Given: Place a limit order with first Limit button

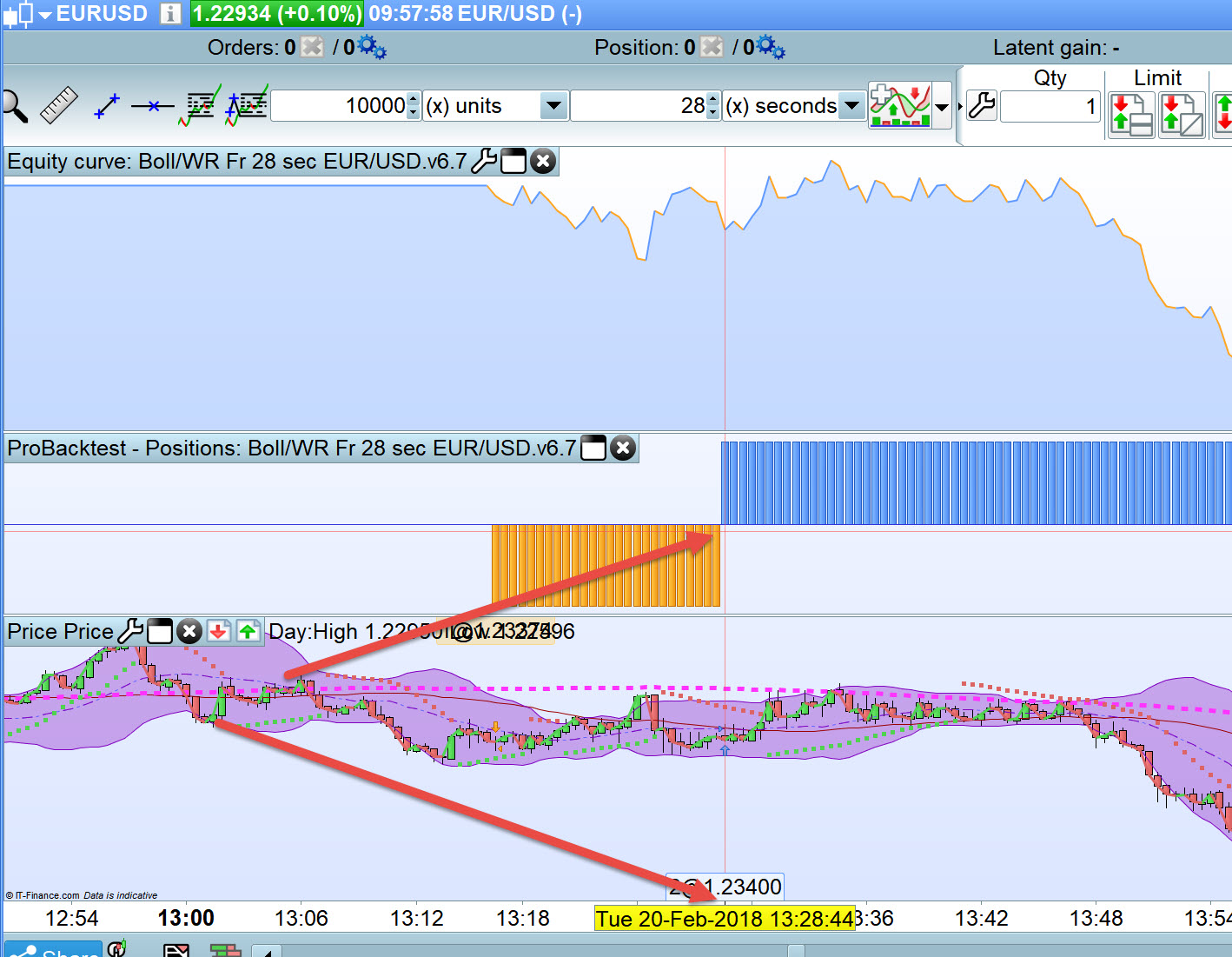Looking at the screenshot, I should 1131,115.
